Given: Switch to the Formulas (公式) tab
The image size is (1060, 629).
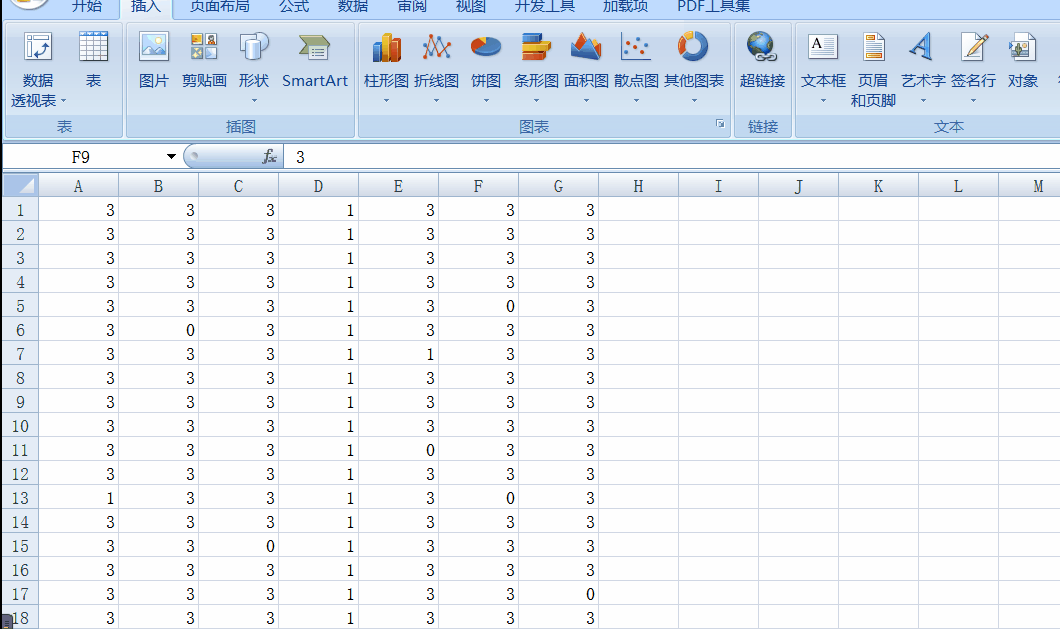Looking at the screenshot, I should tap(294, 7).
